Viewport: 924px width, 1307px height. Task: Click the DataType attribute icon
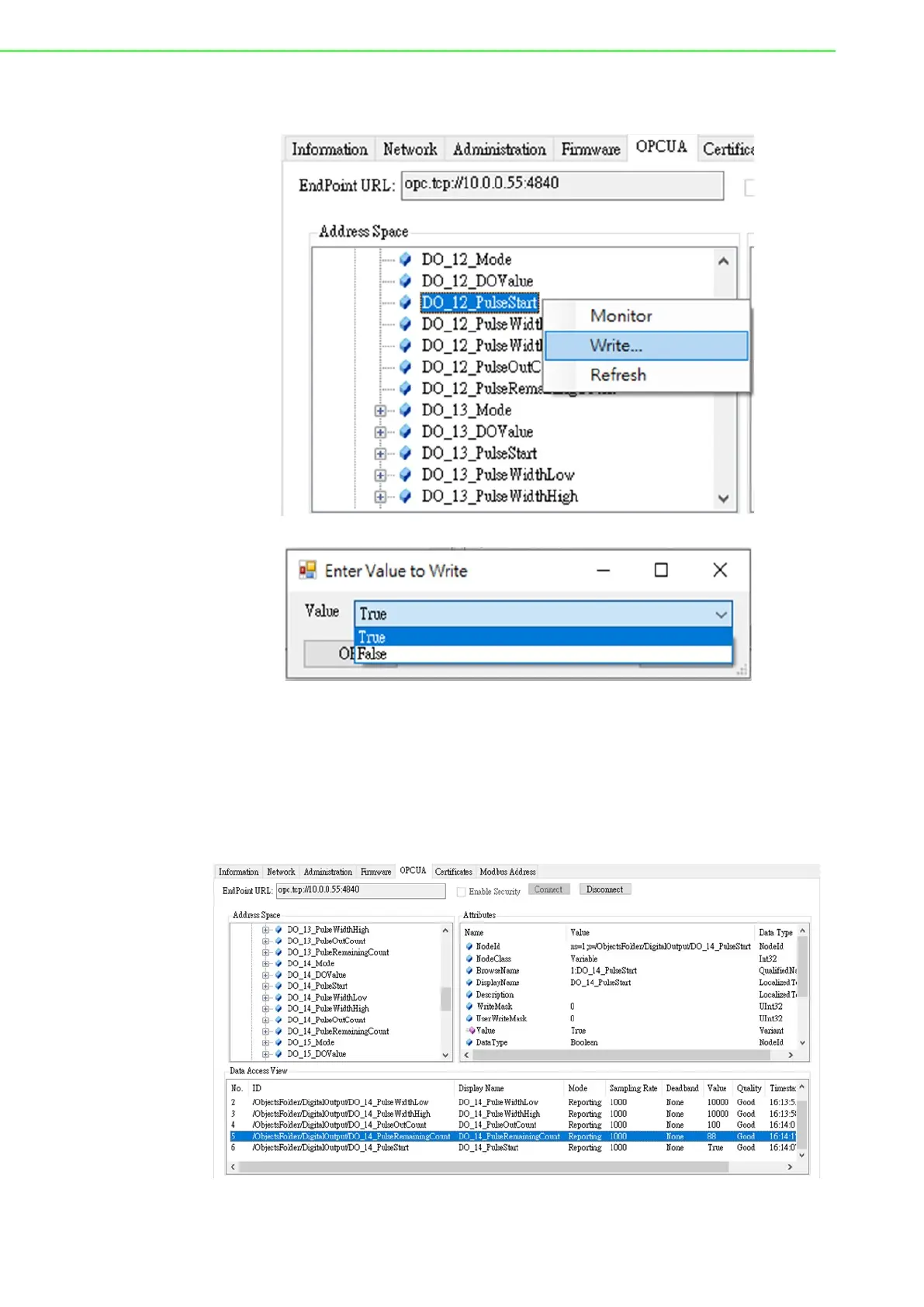[469, 1042]
